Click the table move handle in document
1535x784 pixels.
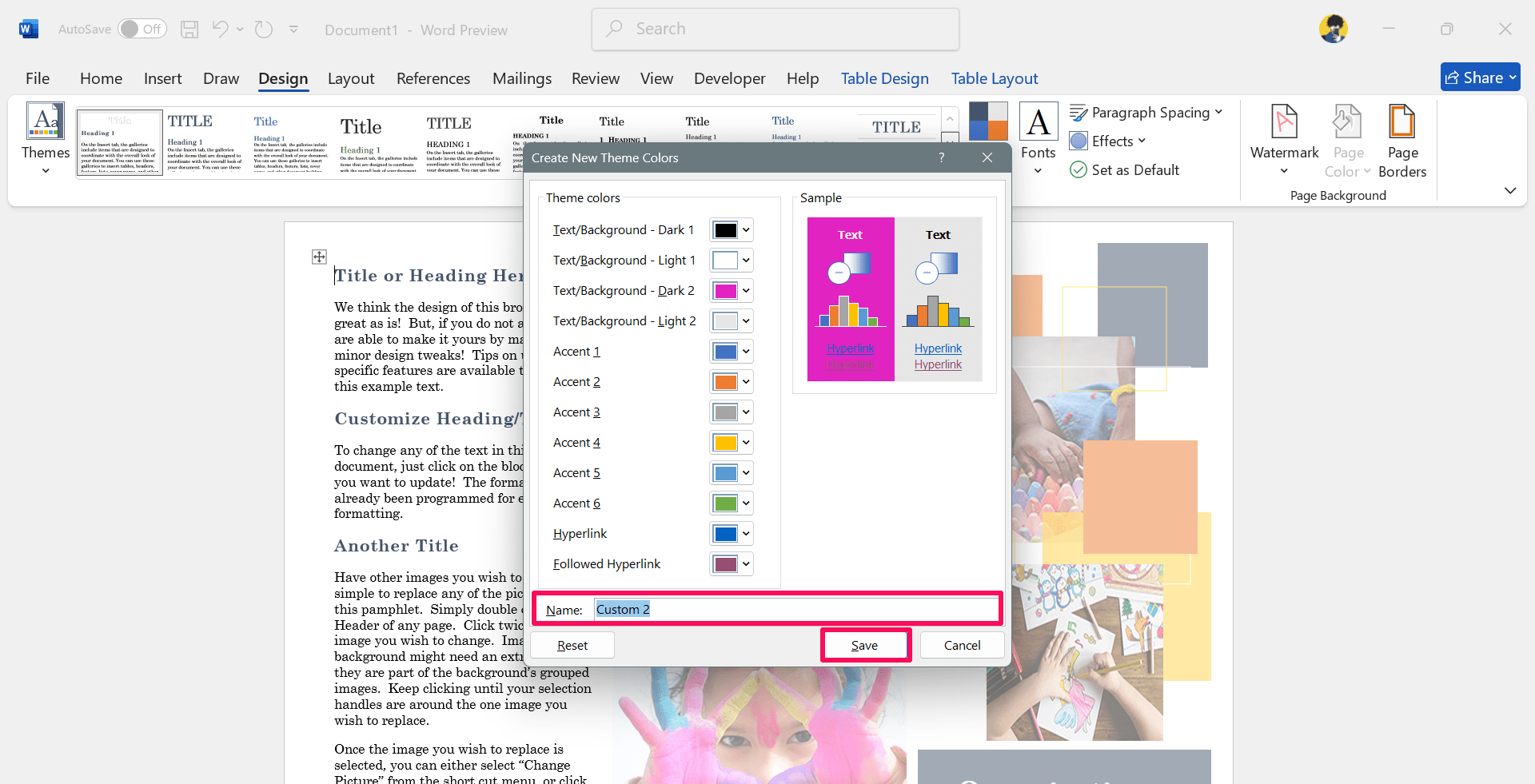(319, 257)
